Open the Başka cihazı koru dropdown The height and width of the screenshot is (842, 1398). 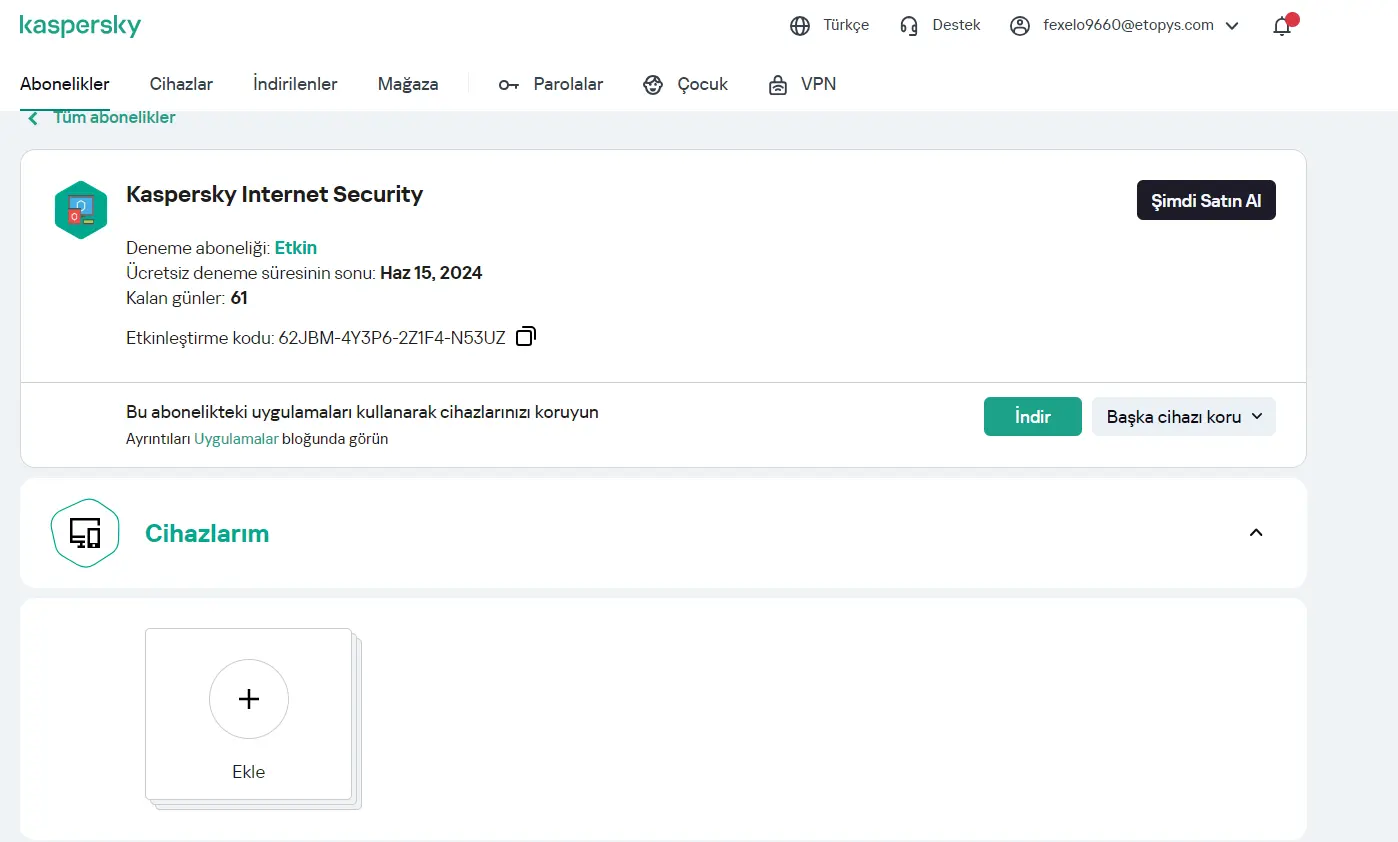tap(1184, 416)
